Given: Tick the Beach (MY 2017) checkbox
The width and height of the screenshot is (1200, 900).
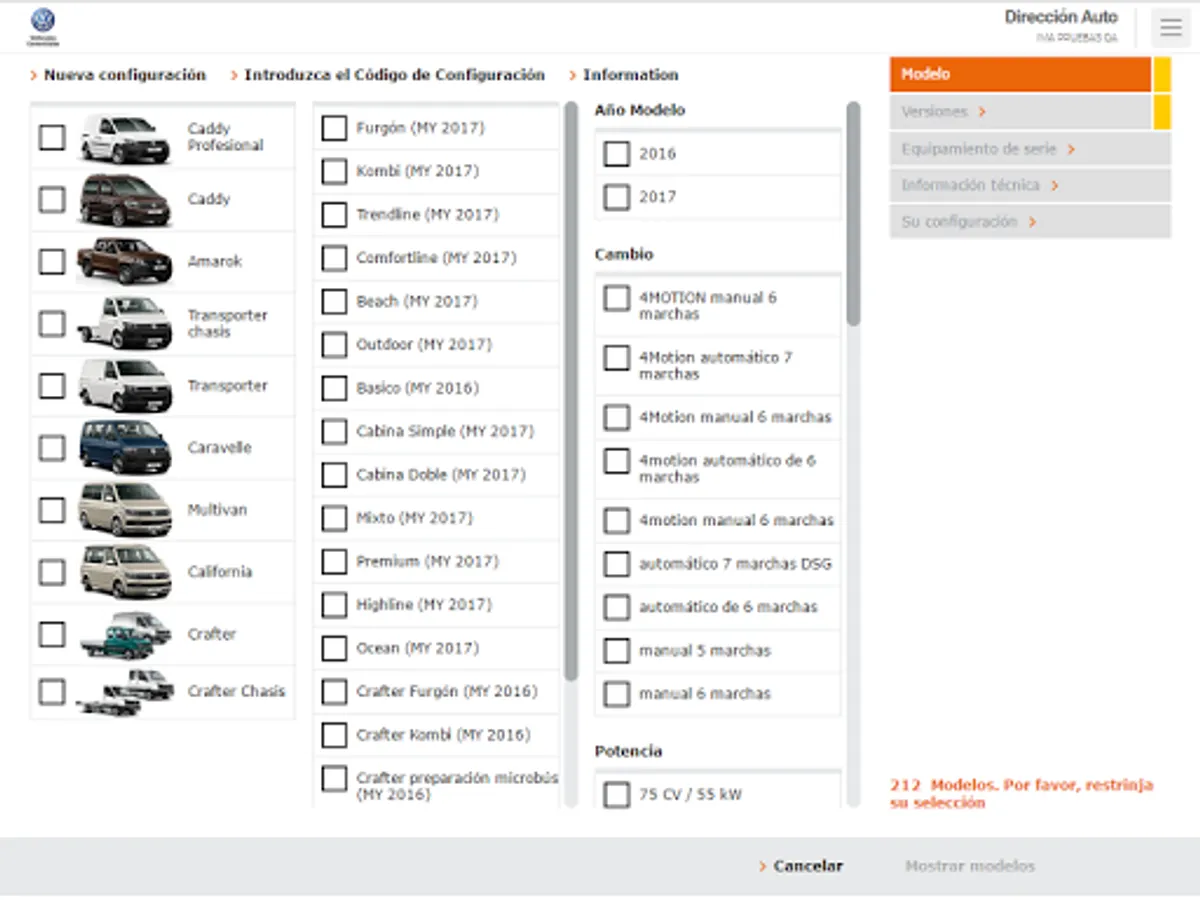Looking at the screenshot, I should (334, 301).
